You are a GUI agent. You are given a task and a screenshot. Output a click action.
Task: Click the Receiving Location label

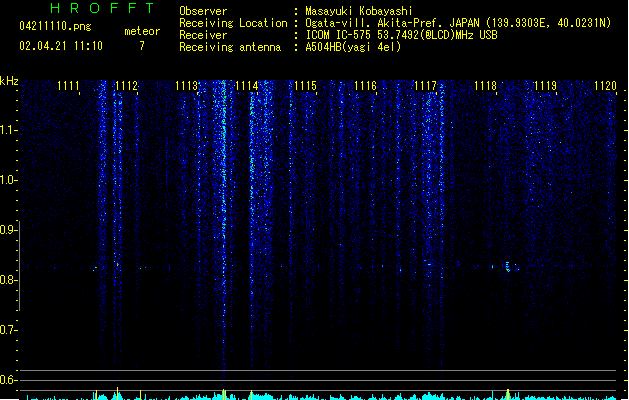coord(233,23)
